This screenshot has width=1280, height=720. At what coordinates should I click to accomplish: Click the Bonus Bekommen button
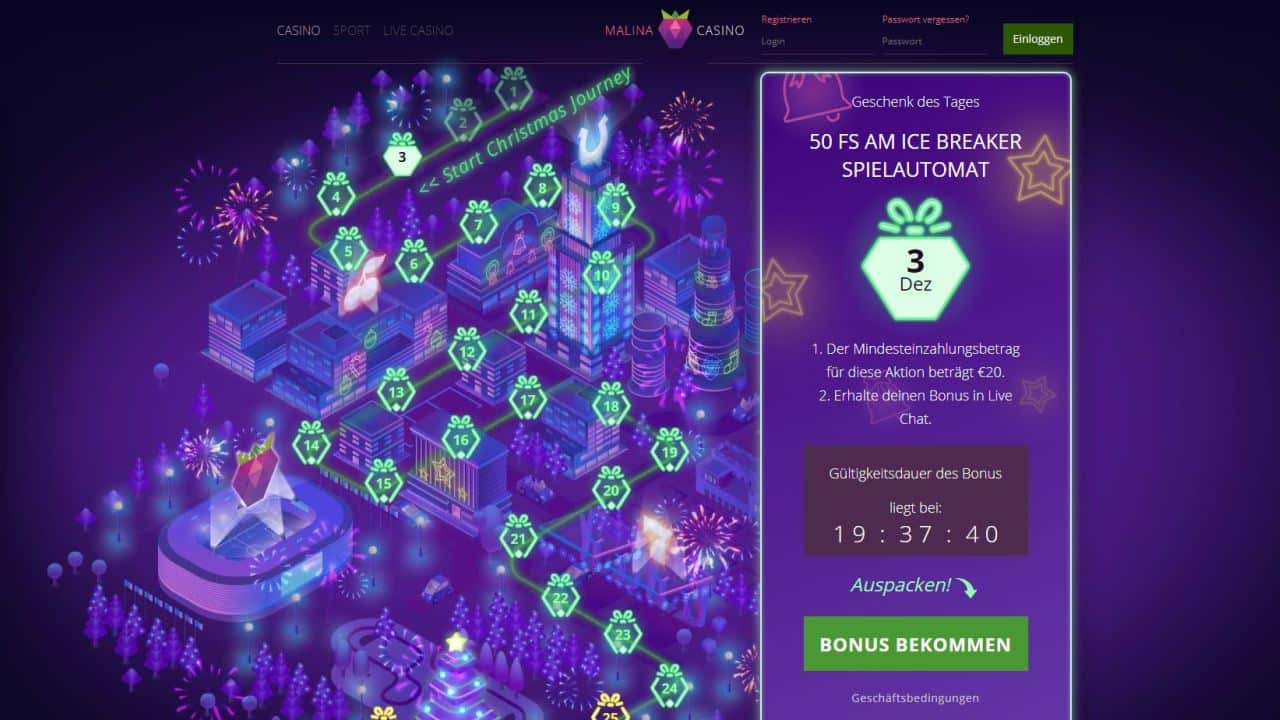point(915,644)
